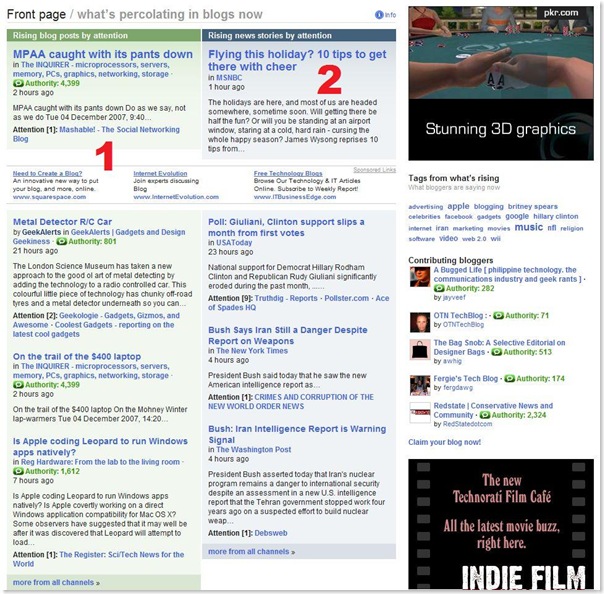The width and height of the screenshot is (604, 594).
Task: Open Redstate Conservative News link
Action: coord(493,410)
